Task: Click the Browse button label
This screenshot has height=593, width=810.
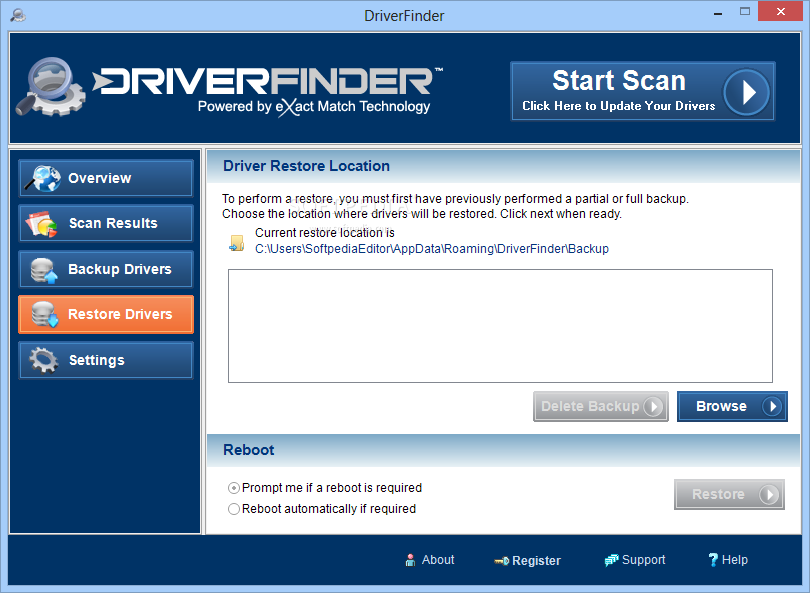Action: coord(721,407)
